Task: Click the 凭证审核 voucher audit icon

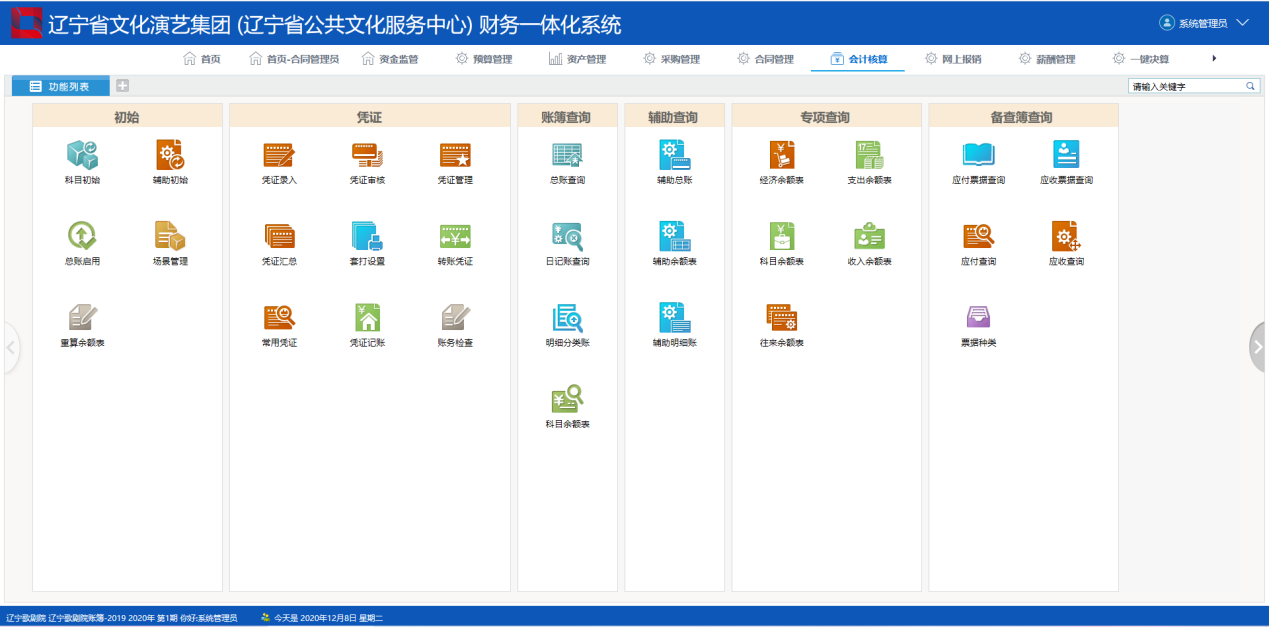Action: pyautogui.click(x=367, y=155)
